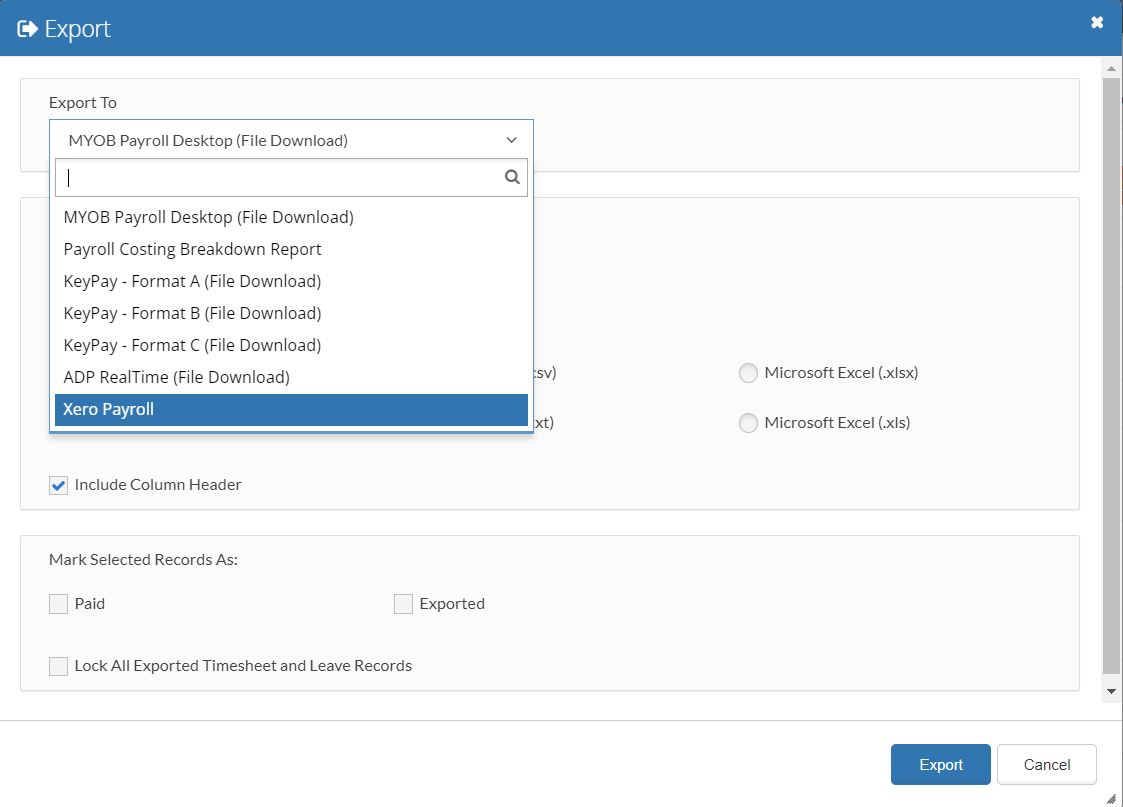Click the search magnifier icon in dropdown

(x=512, y=177)
